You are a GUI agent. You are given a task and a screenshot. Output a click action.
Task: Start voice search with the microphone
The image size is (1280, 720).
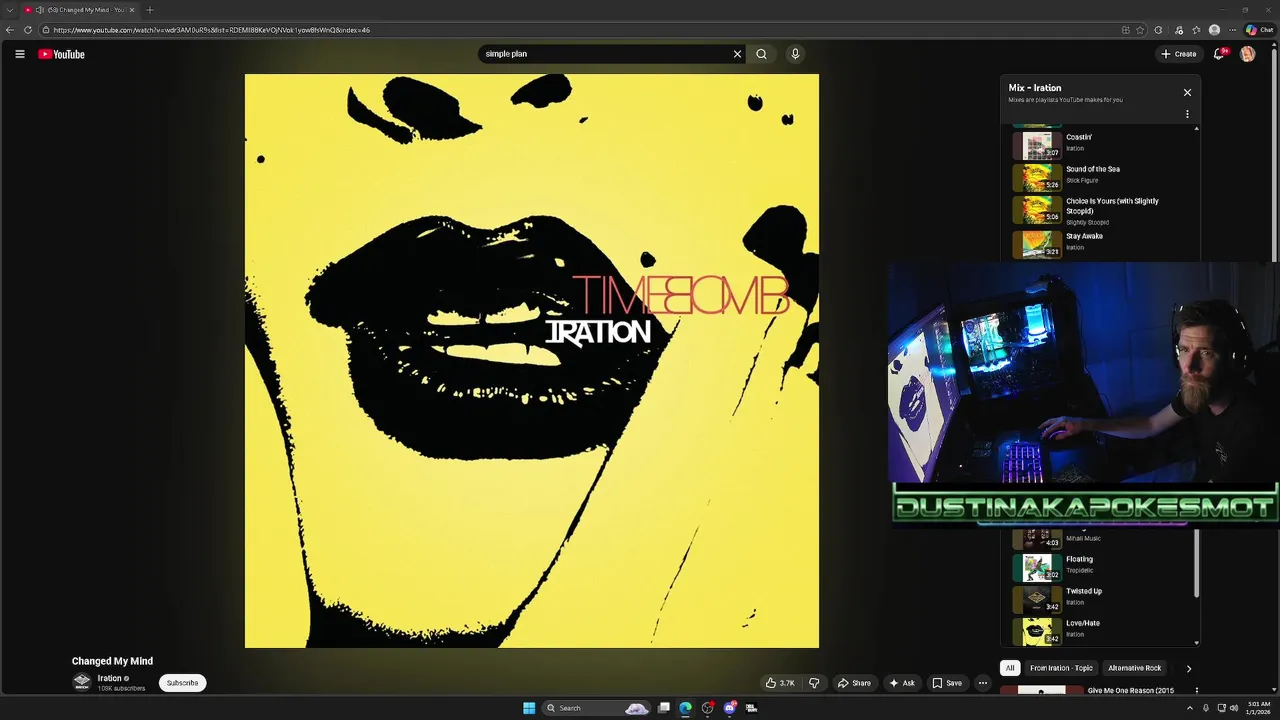click(x=795, y=54)
